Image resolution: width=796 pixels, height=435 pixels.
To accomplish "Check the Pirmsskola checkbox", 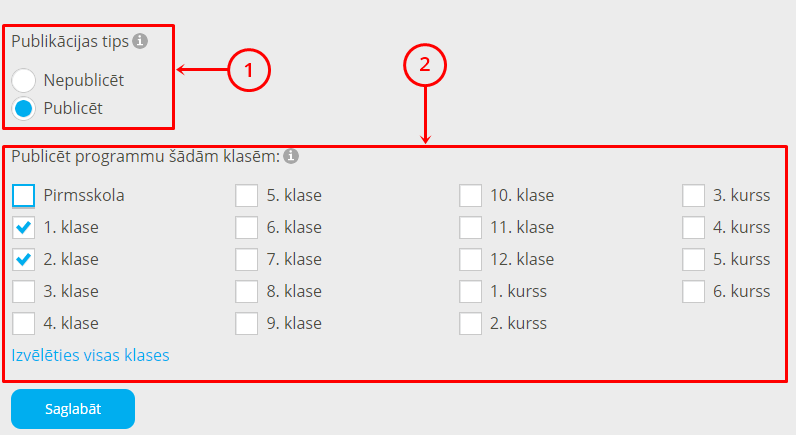I will pos(24,195).
